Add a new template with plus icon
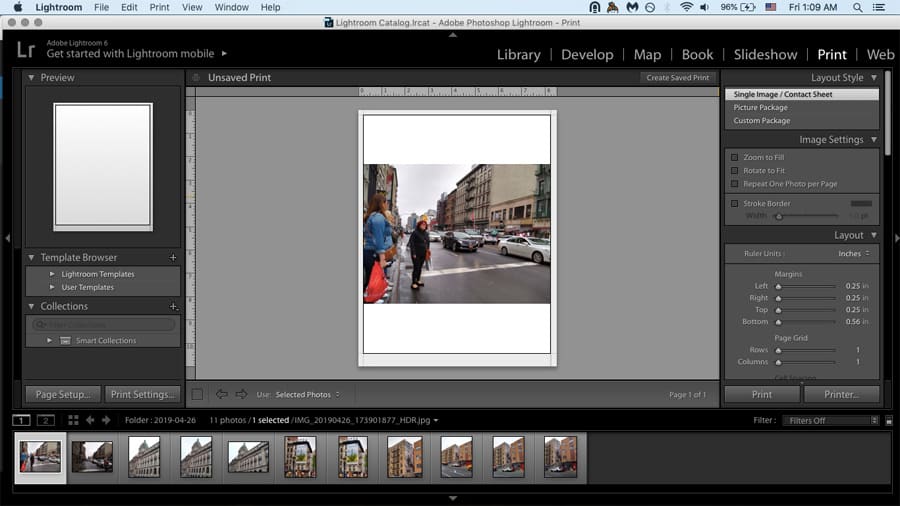900x506 pixels. point(173,258)
